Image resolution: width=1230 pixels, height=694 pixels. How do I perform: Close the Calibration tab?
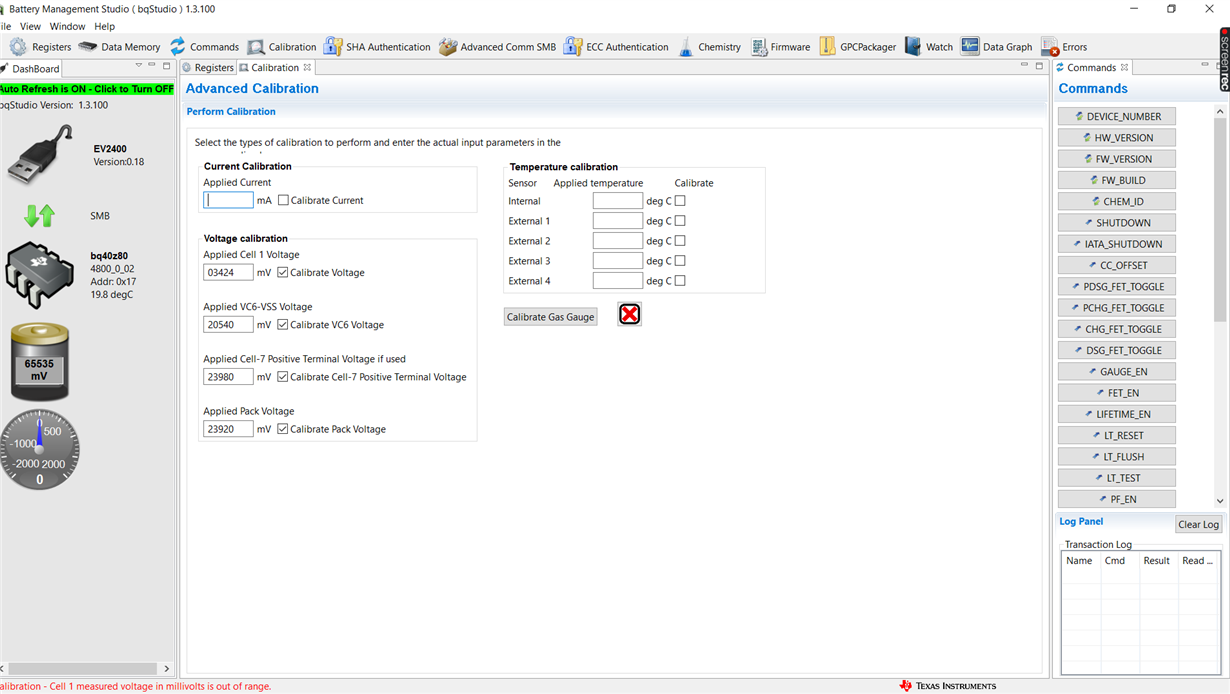tap(307, 68)
